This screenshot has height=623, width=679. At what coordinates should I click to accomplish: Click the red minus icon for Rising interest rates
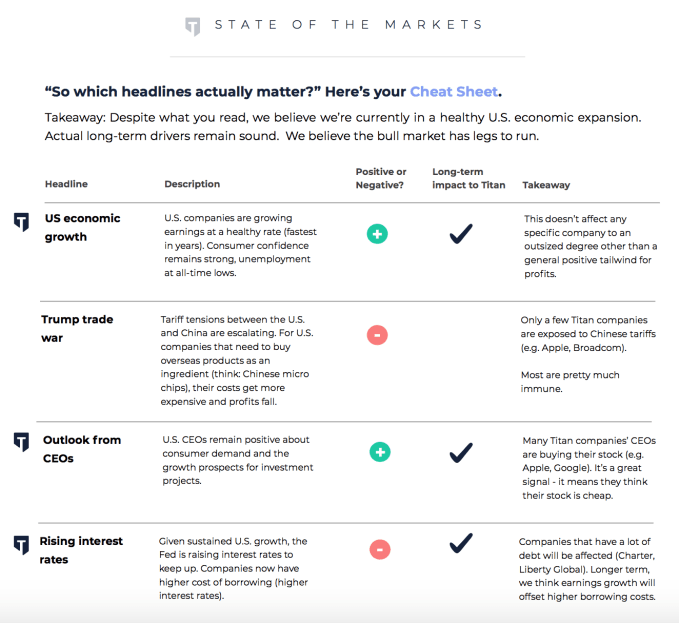tap(380, 549)
